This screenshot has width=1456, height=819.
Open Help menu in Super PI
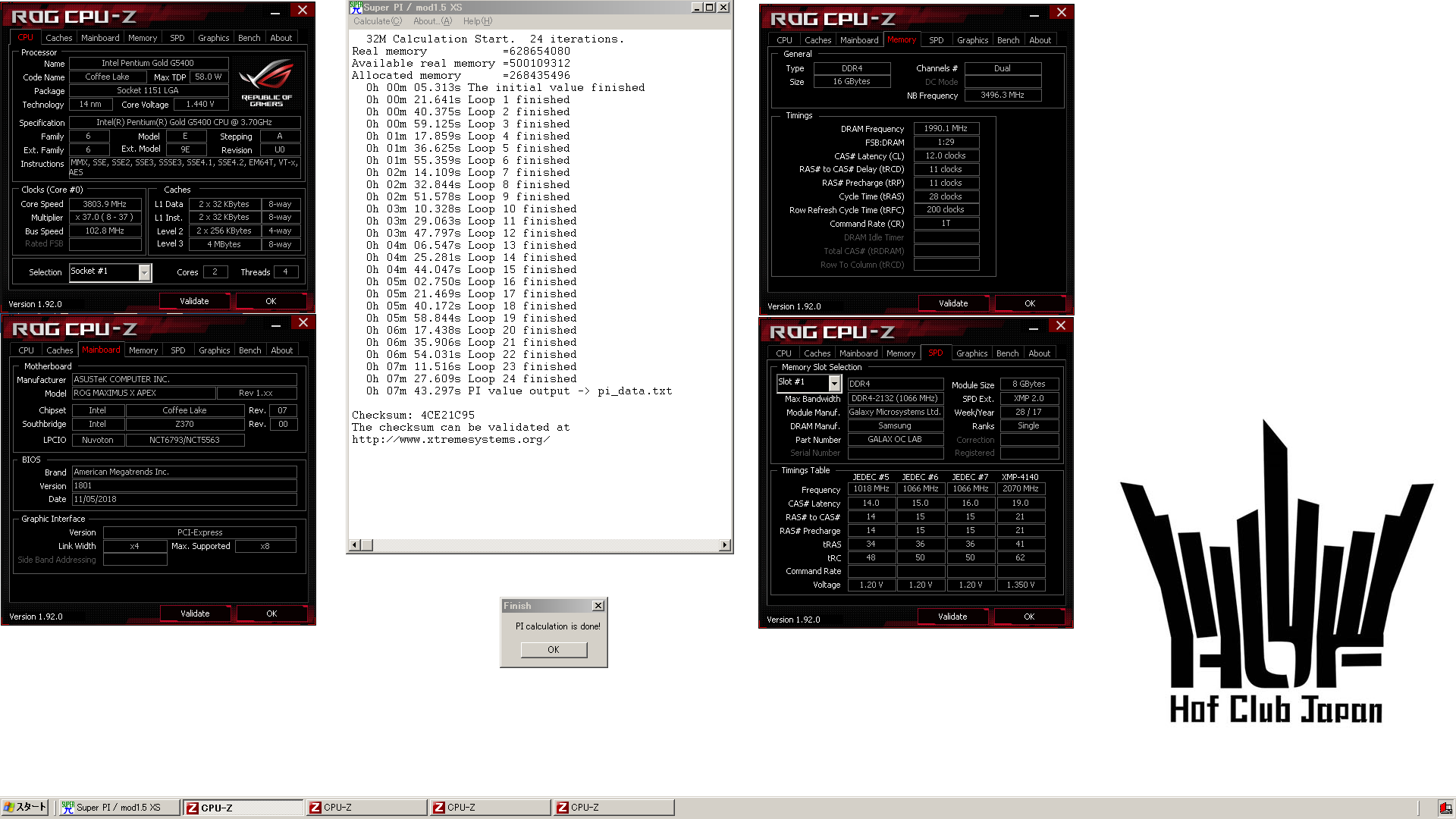tap(477, 21)
